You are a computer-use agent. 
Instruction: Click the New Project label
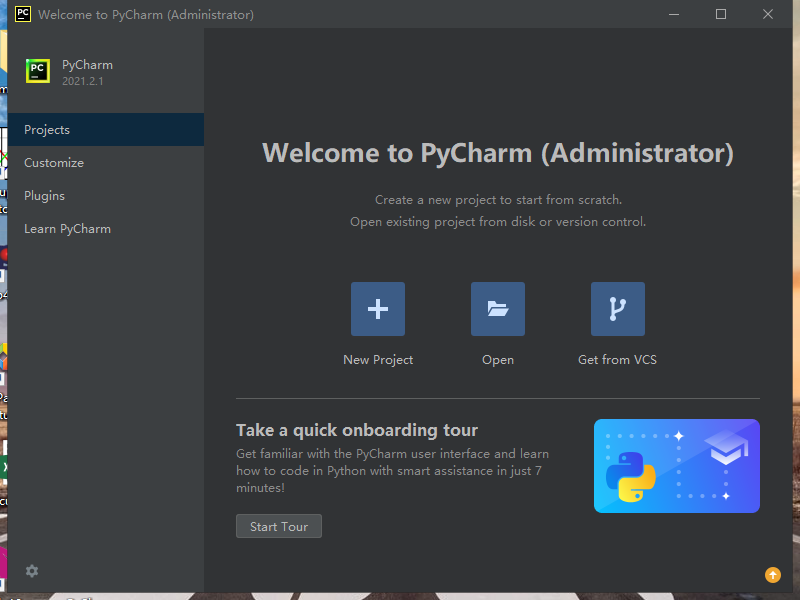click(x=378, y=360)
